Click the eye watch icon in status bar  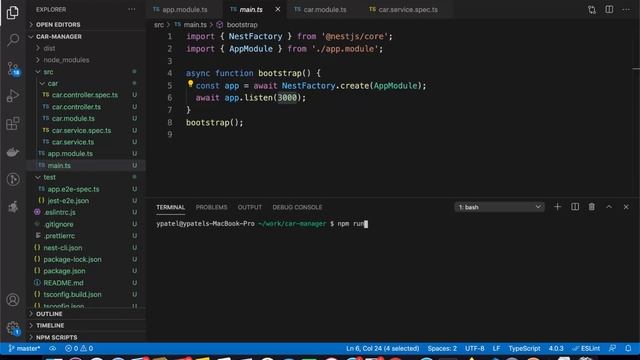(53, 349)
